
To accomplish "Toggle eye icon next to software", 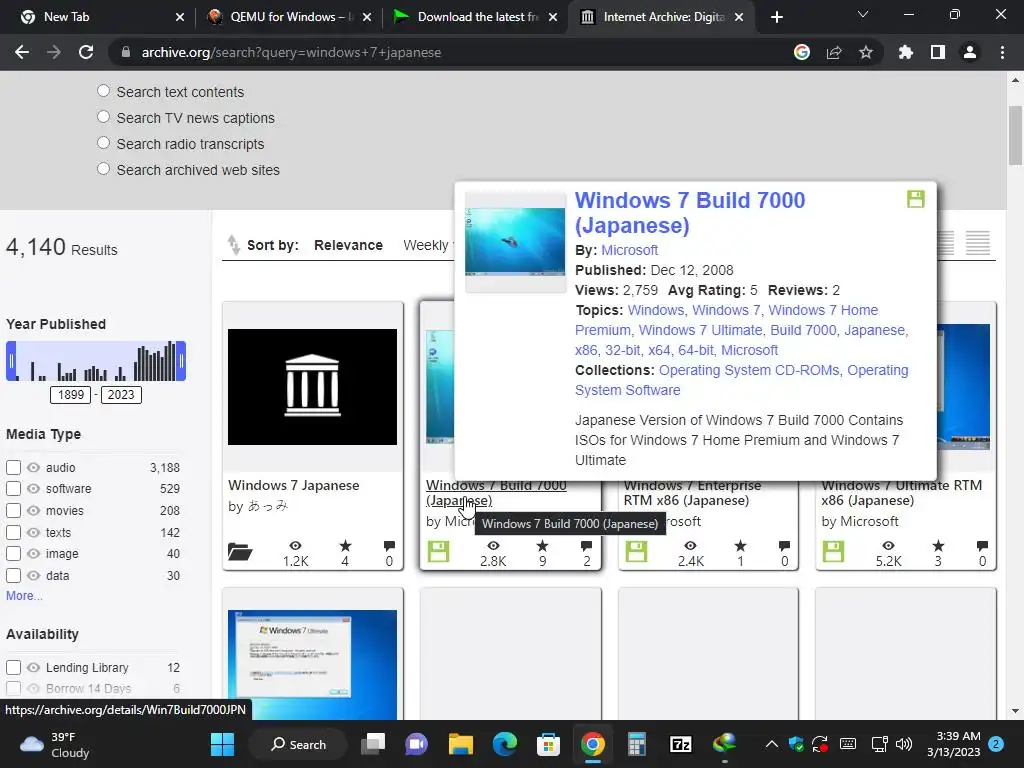I will pyautogui.click(x=33, y=488).
